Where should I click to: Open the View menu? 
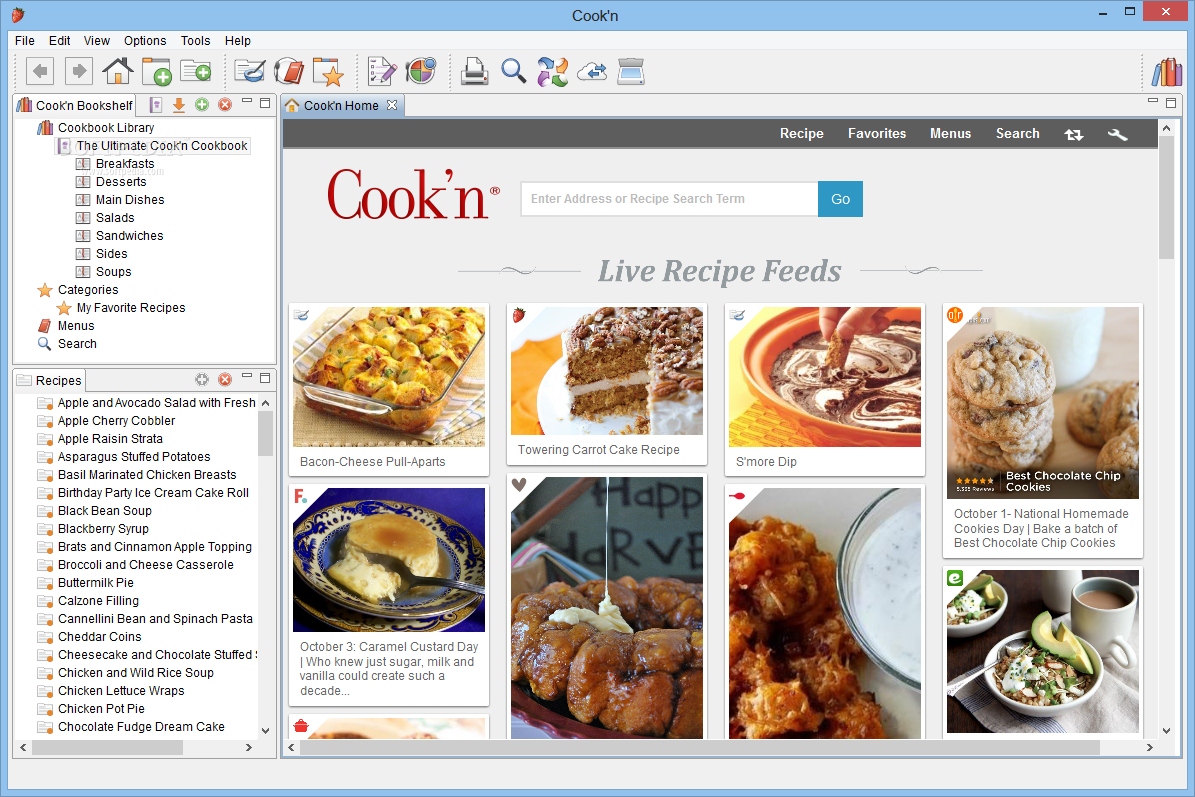(x=97, y=40)
